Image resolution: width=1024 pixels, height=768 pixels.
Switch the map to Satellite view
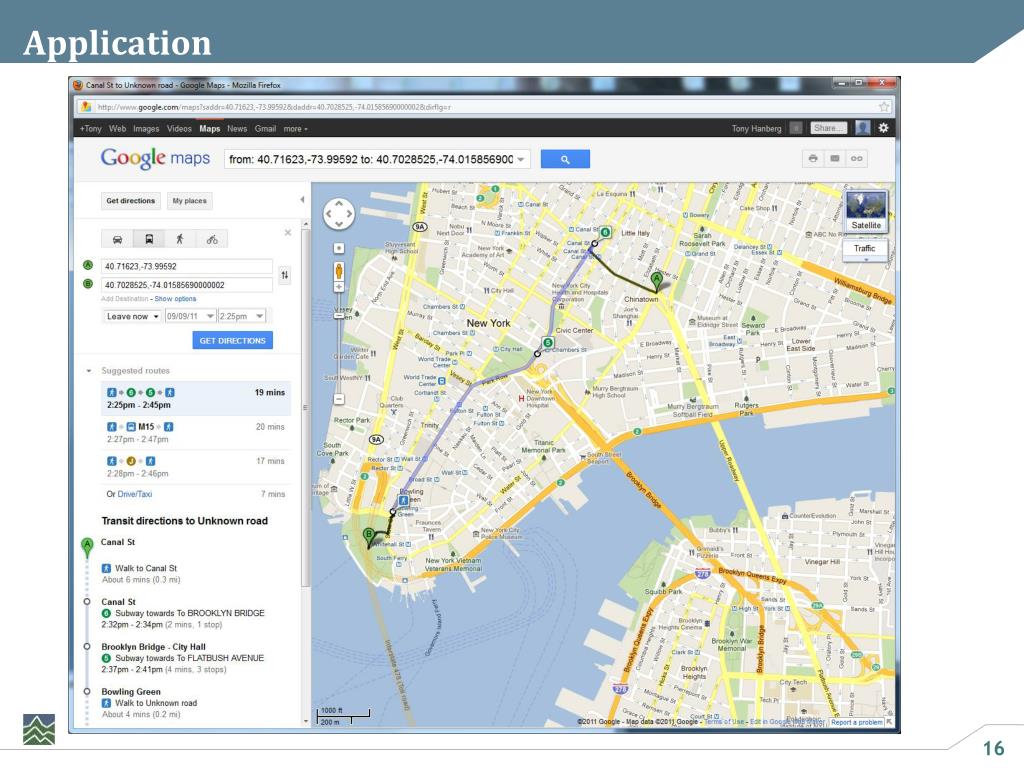tap(866, 212)
